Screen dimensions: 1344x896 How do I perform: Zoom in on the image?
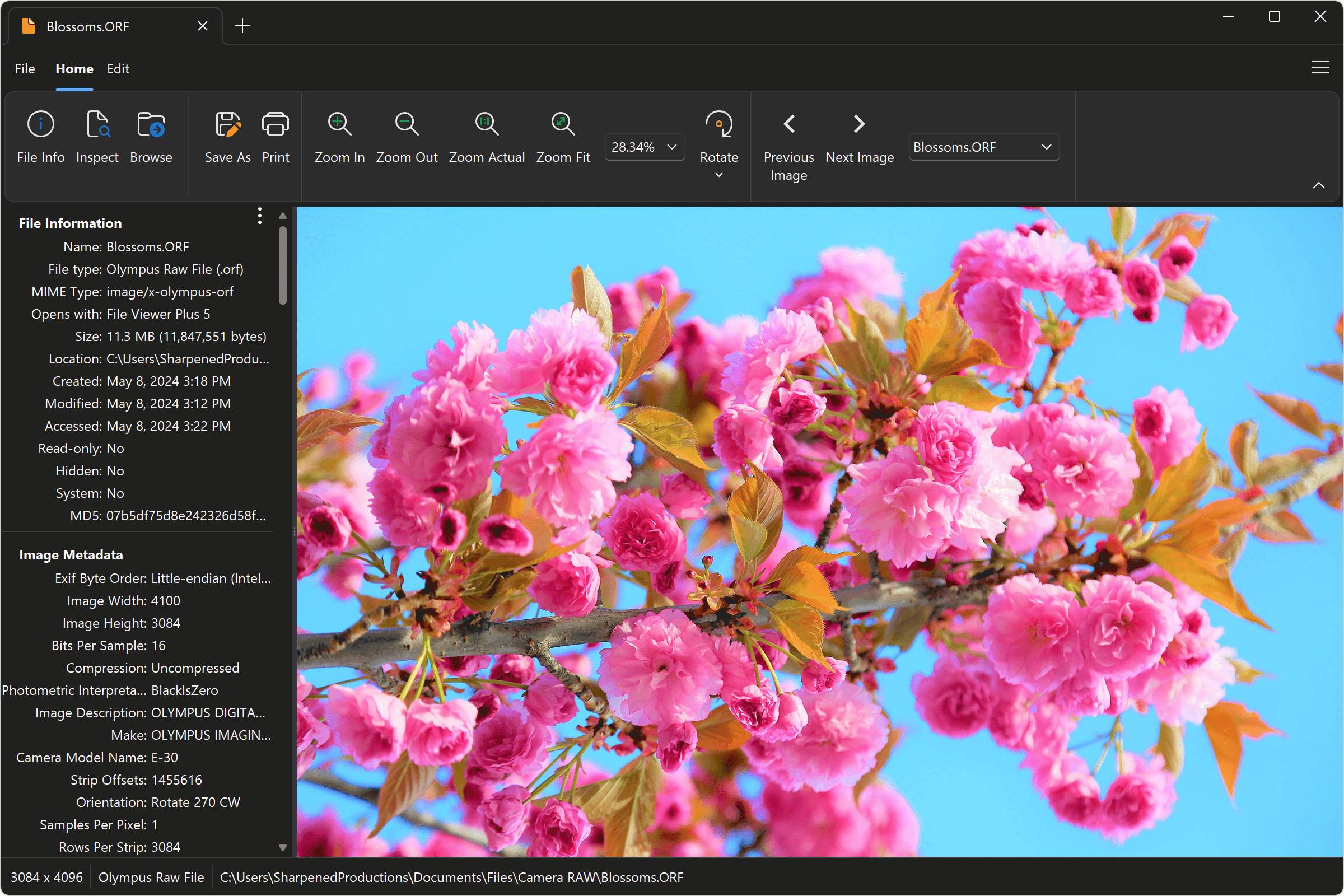pyautogui.click(x=339, y=124)
